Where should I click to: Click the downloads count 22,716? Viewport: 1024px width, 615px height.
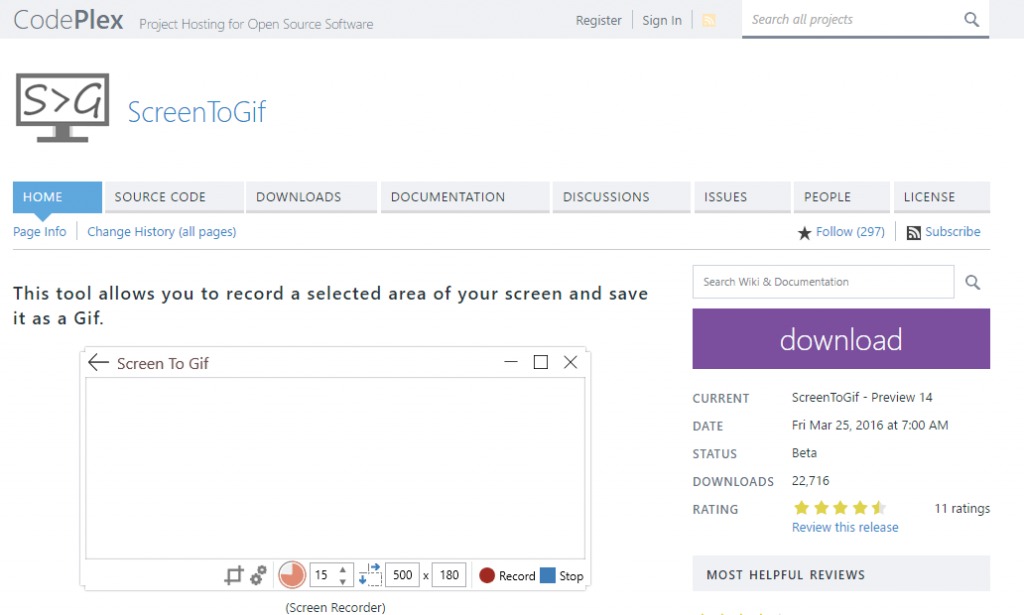pyautogui.click(x=810, y=481)
